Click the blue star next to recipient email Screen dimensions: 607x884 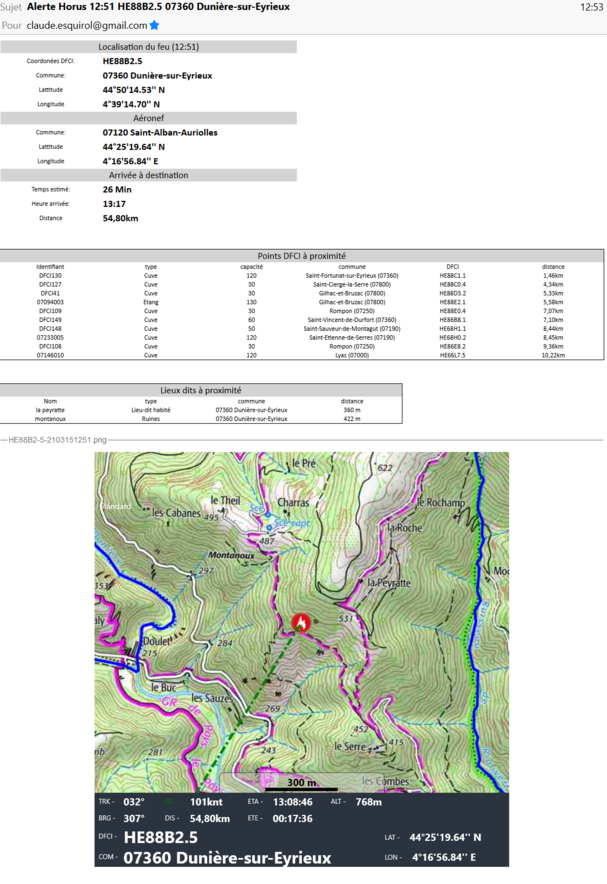point(155,25)
